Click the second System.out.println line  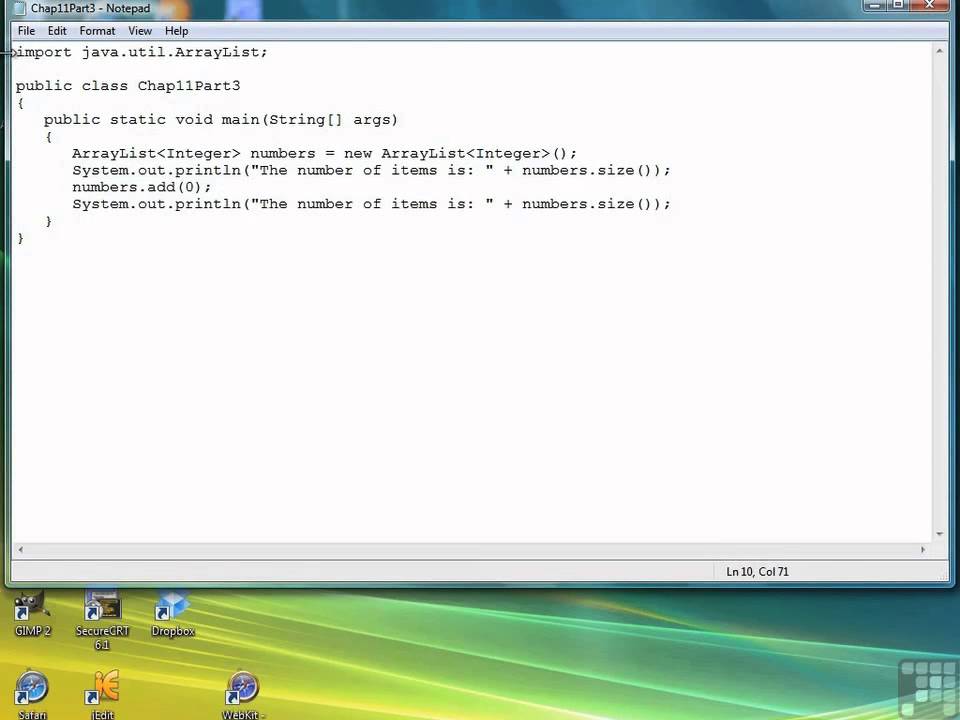pos(372,204)
